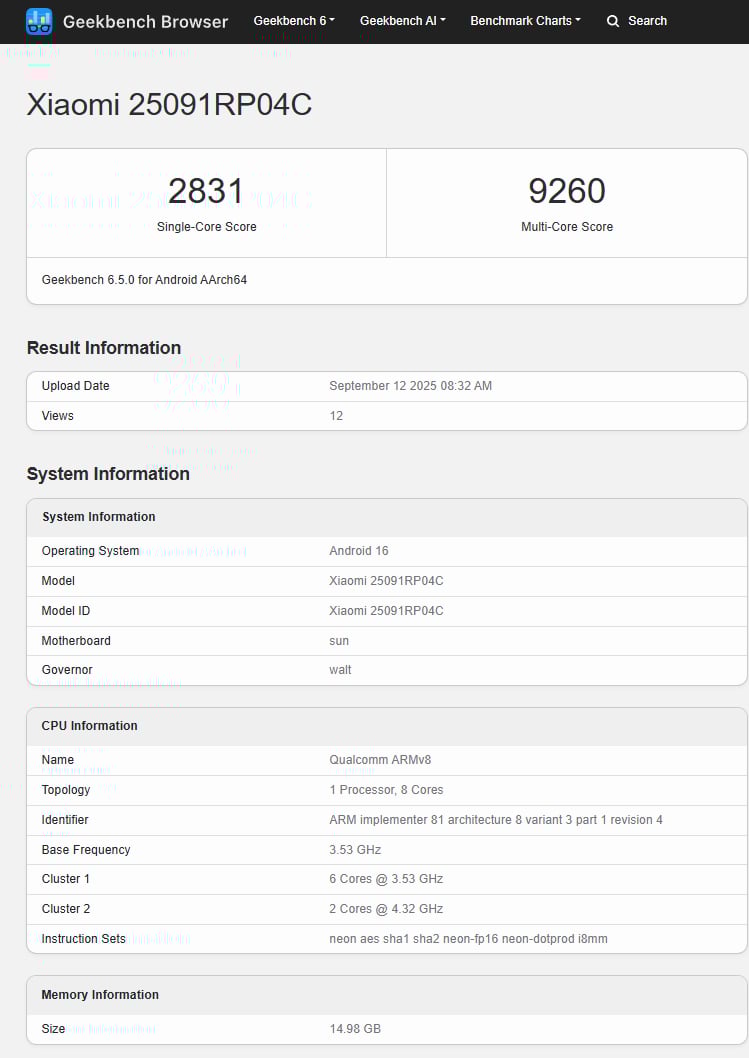Screen dimensions: 749x1058
Task: Select the motherboard value sun
Action: click(x=339, y=641)
